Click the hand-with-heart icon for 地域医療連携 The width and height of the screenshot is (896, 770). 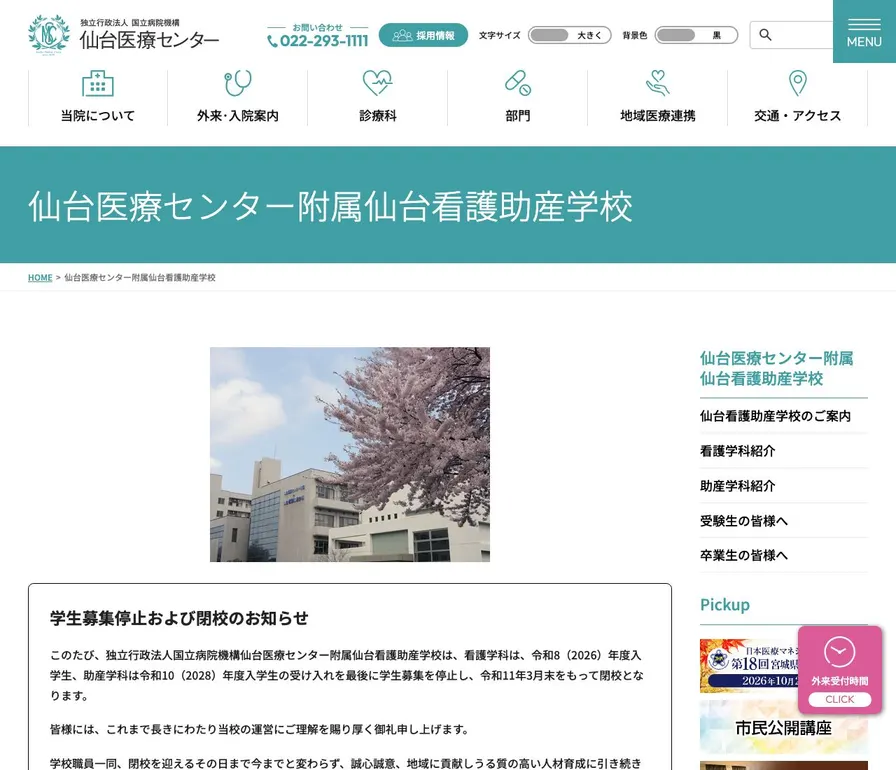(x=658, y=83)
